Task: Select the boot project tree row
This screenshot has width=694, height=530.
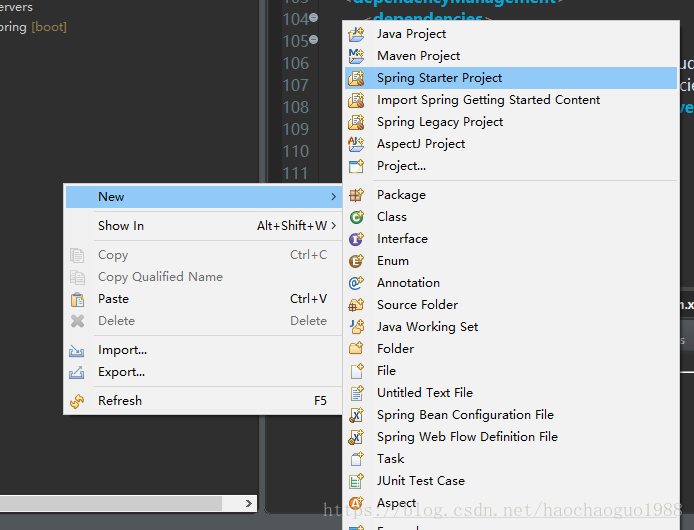Action: pos(33,27)
